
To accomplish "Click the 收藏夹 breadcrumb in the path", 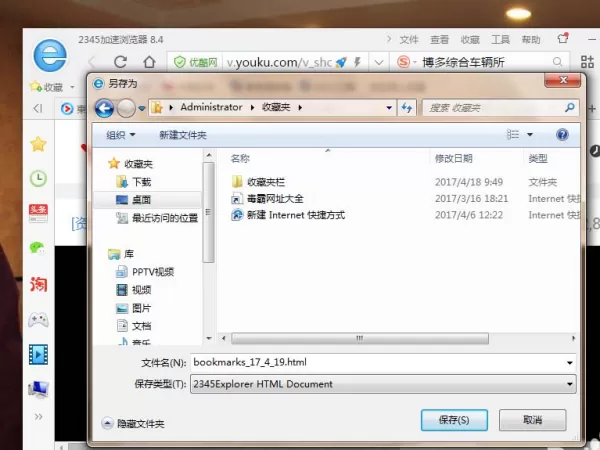I will pyautogui.click(x=276, y=107).
